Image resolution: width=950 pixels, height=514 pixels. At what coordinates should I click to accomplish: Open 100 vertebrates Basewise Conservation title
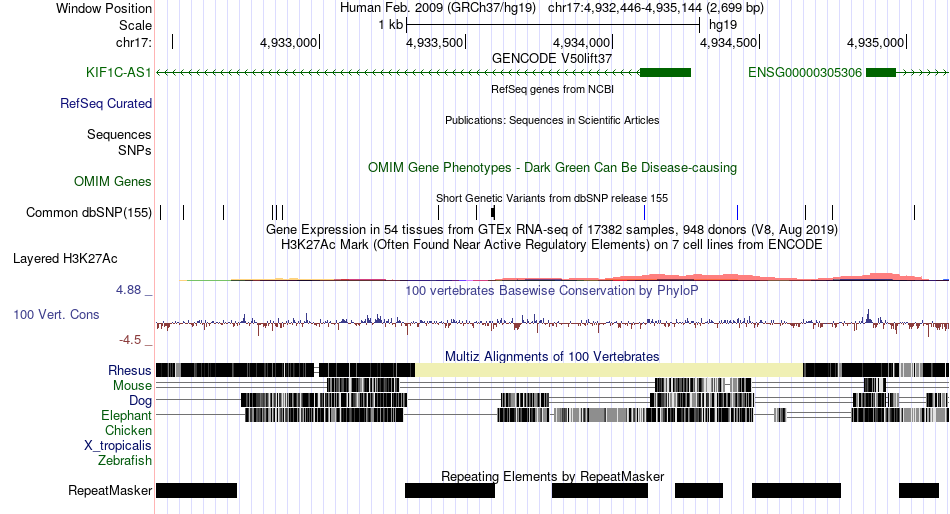pos(552,290)
